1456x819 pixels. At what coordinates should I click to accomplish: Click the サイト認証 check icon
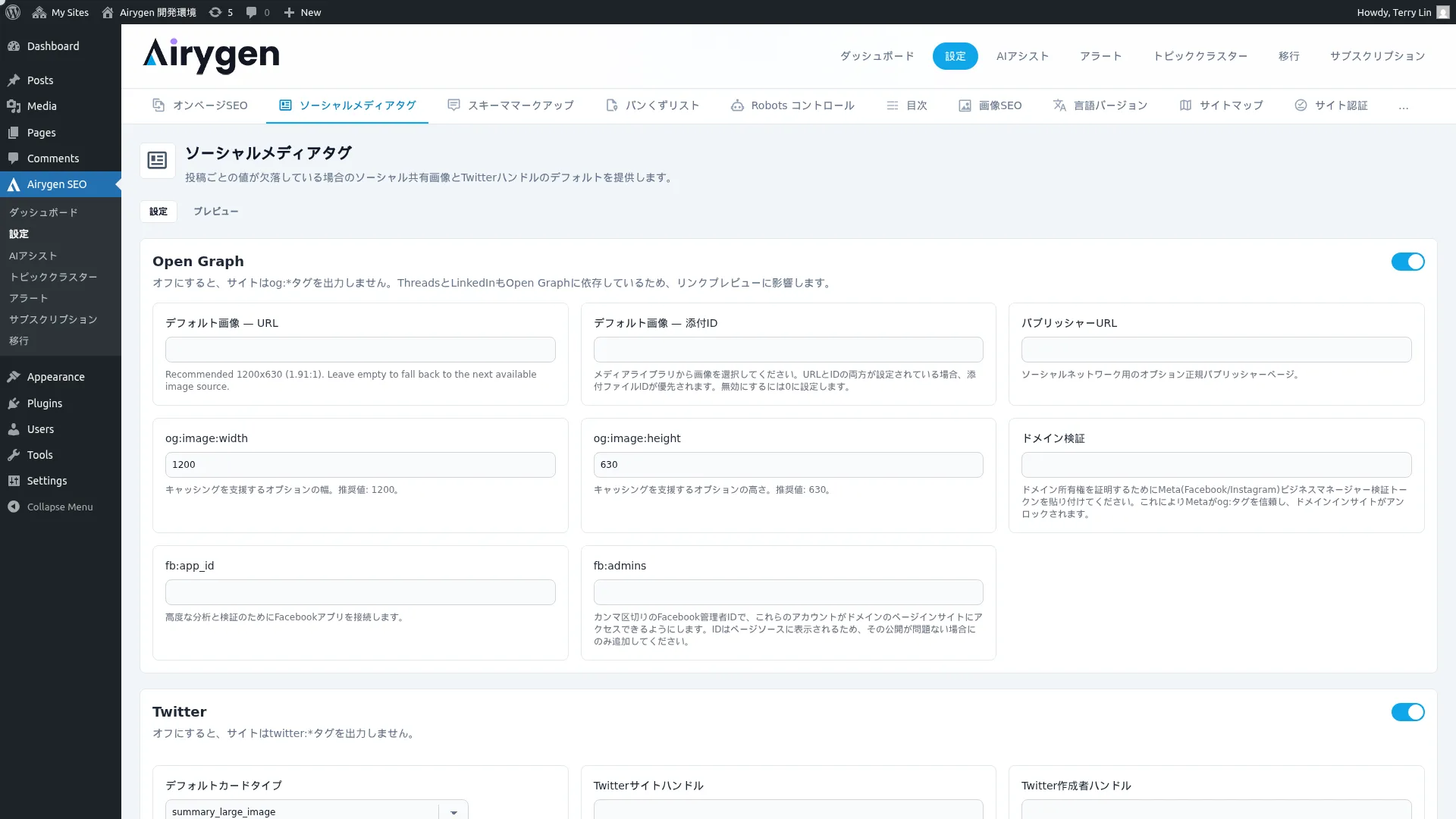click(1301, 105)
